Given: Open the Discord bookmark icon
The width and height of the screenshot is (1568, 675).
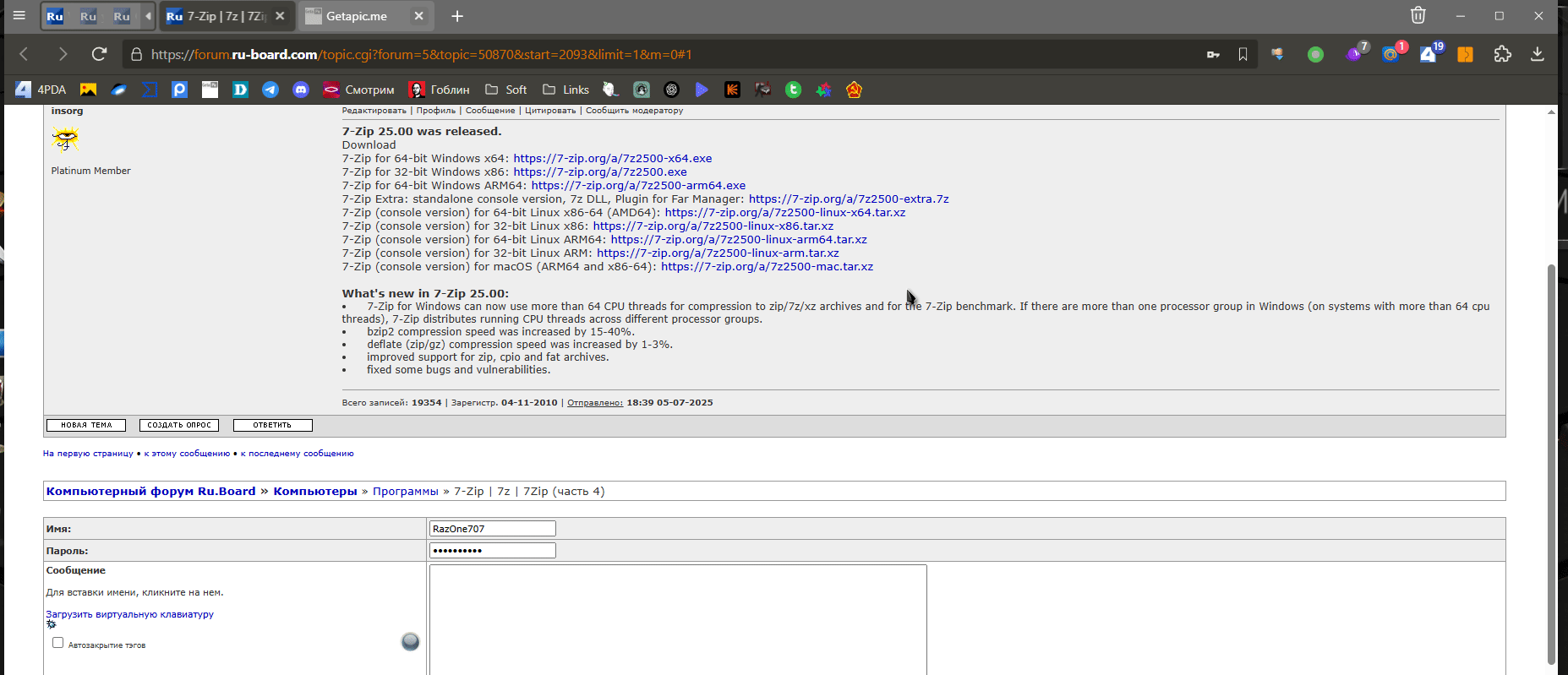Looking at the screenshot, I should click(x=301, y=90).
